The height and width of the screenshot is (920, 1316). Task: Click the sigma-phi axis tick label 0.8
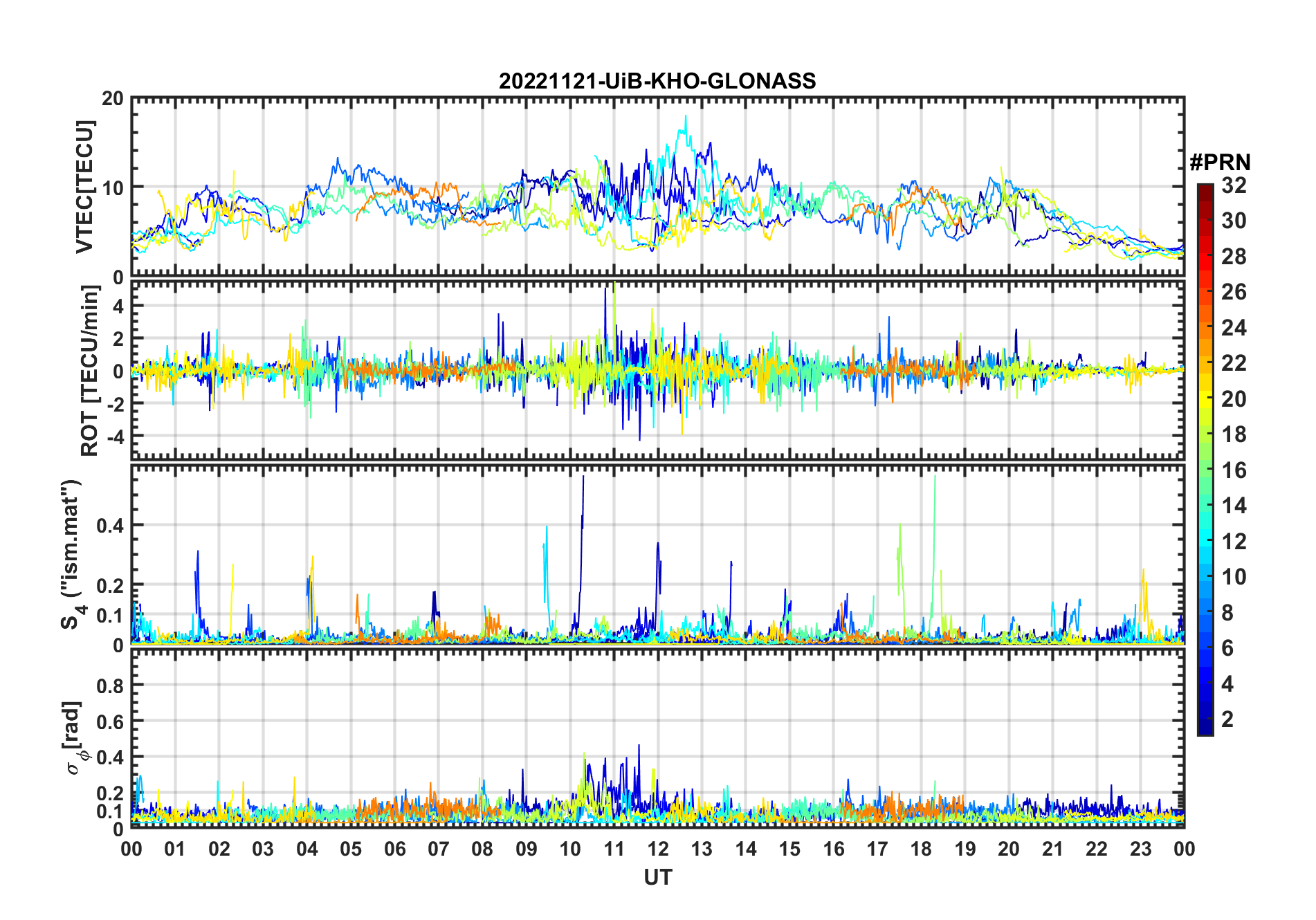pyautogui.click(x=109, y=686)
